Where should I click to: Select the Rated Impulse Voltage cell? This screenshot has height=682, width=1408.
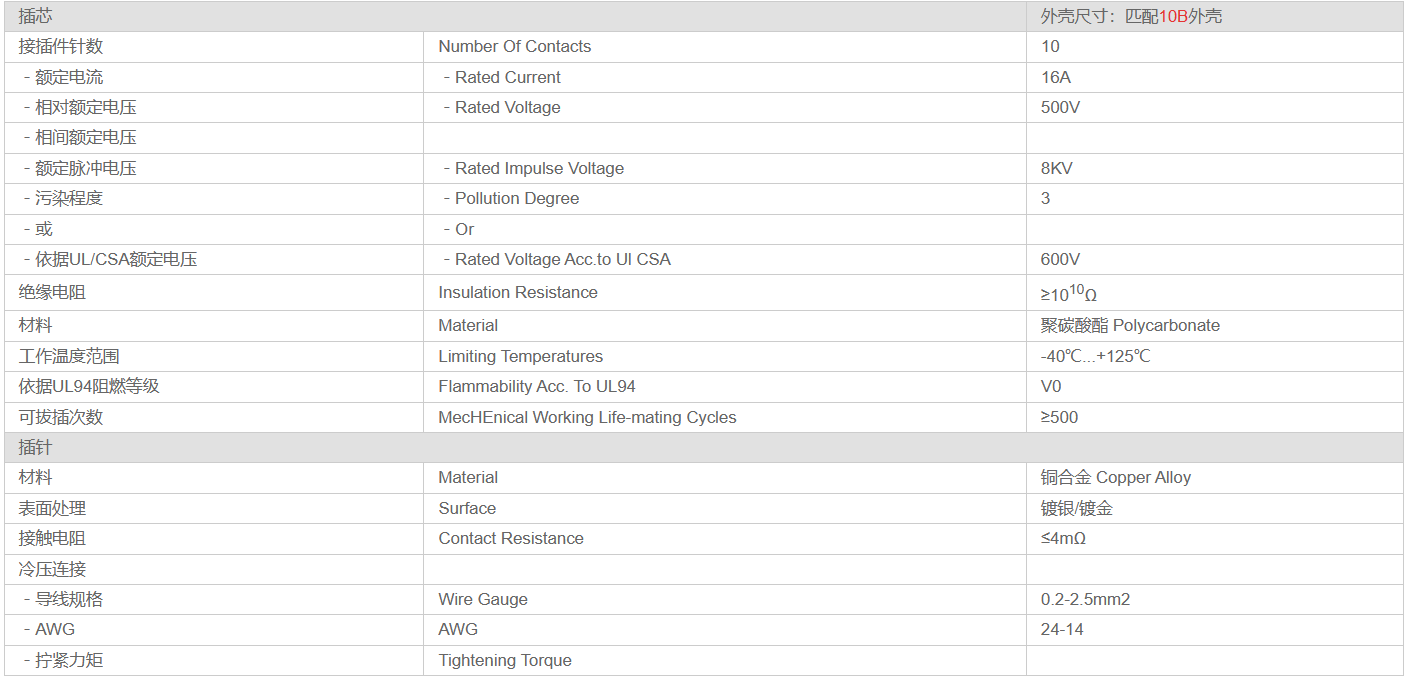pyautogui.click(x=725, y=168)
